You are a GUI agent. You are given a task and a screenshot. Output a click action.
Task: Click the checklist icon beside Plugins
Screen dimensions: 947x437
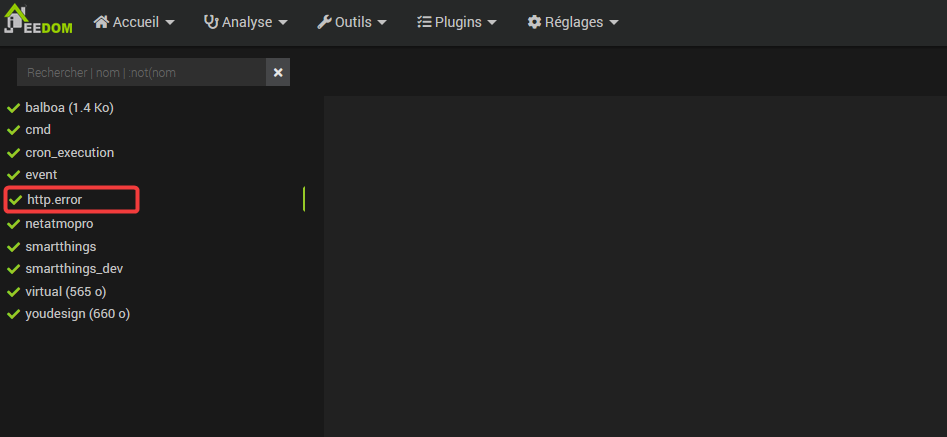tap(423, 22)
